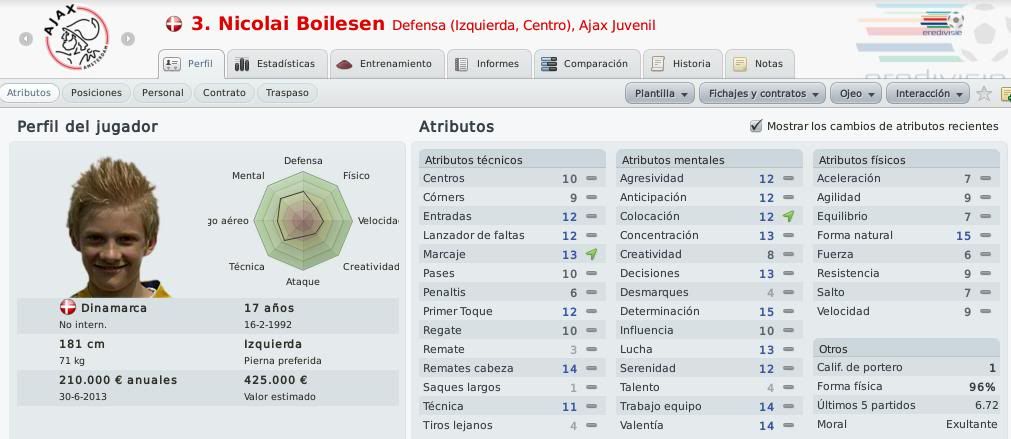Click the player portrait photo
Viewport: 1011px width, 439px height.
click(114, 227)
